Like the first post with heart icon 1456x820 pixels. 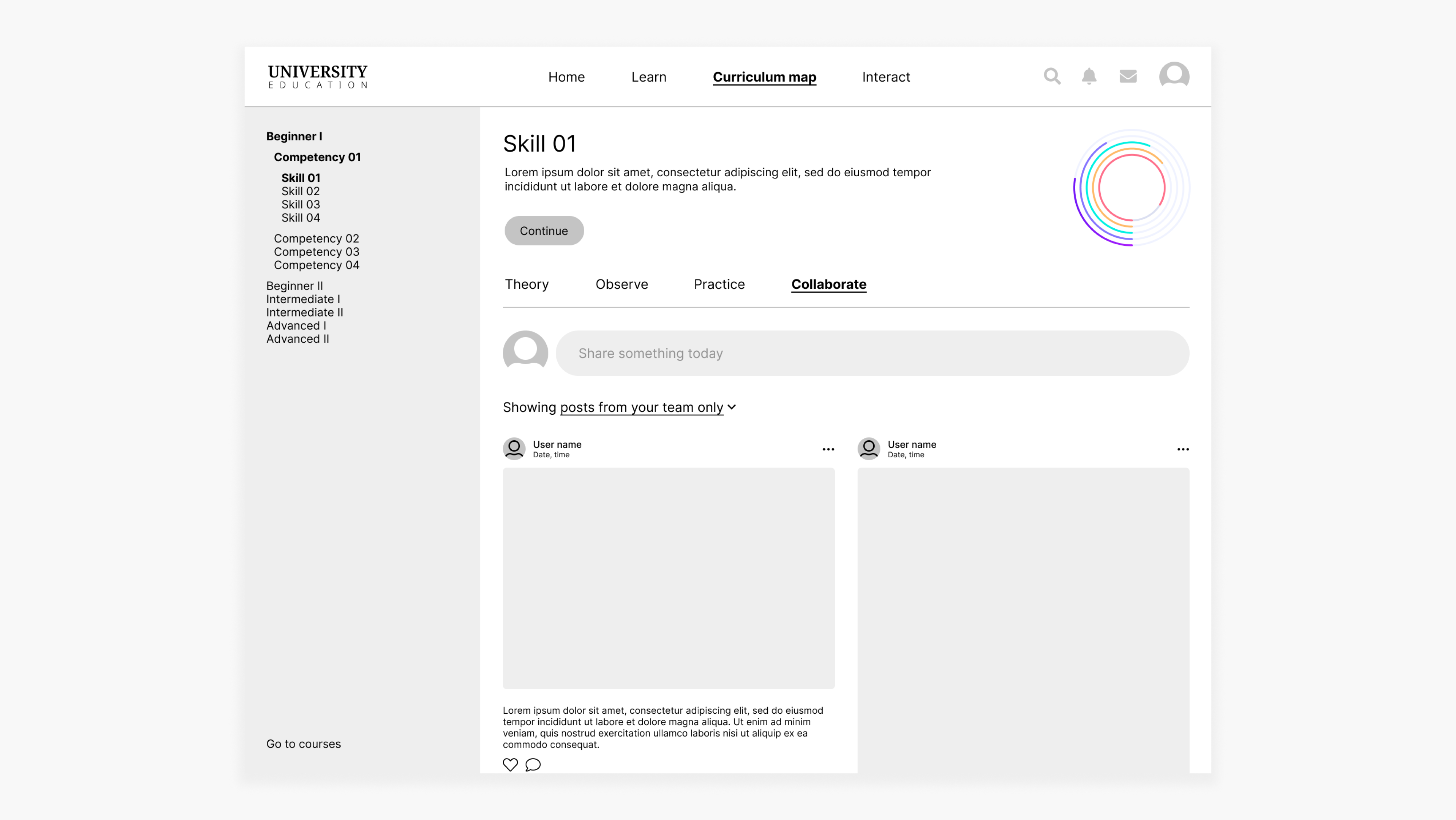click(510, 765)
